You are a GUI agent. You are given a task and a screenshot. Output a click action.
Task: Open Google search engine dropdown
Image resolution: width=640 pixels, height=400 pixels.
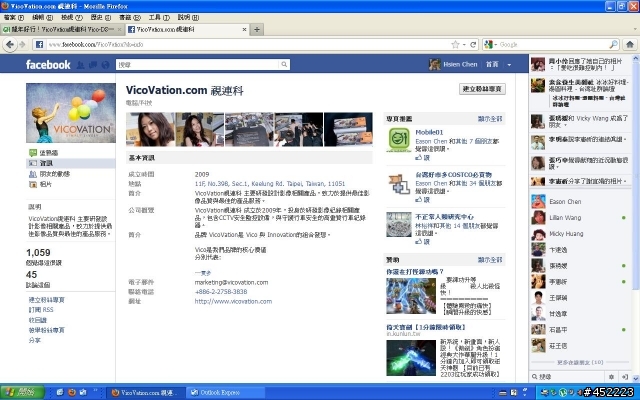(x=490, y=44)
